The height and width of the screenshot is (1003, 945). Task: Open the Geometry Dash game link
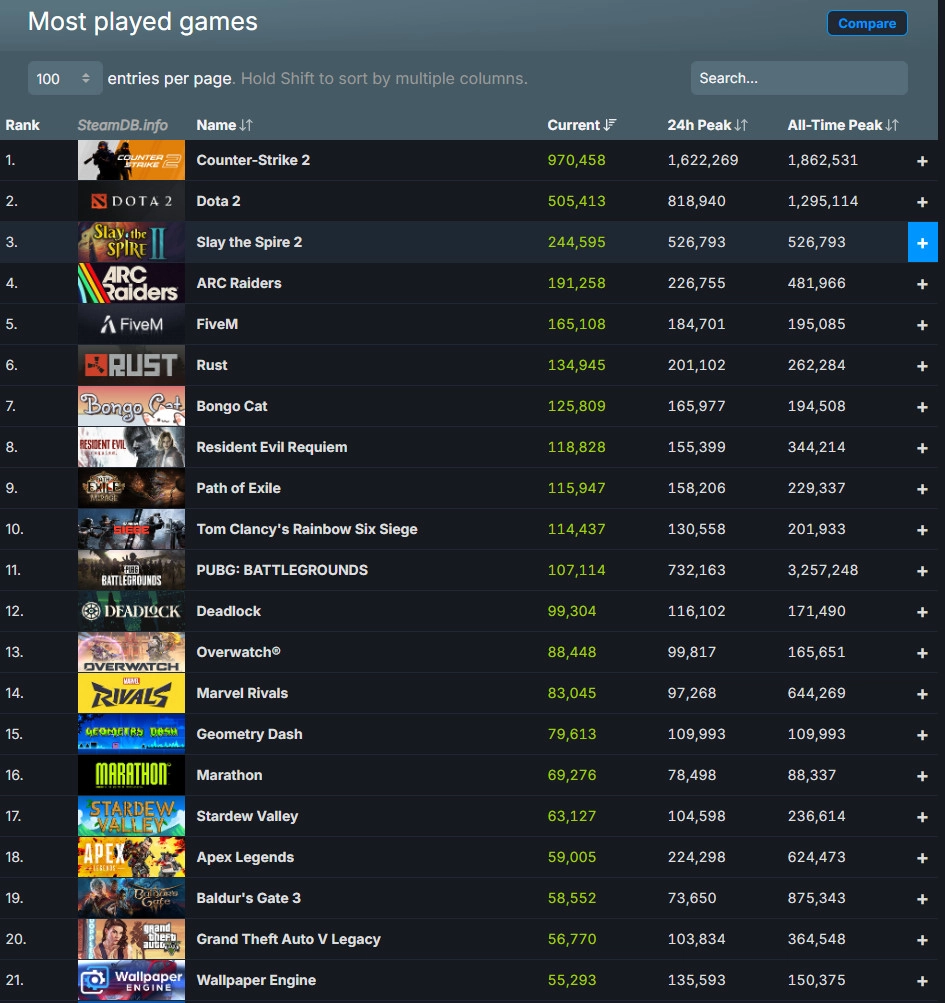(249, 734)
